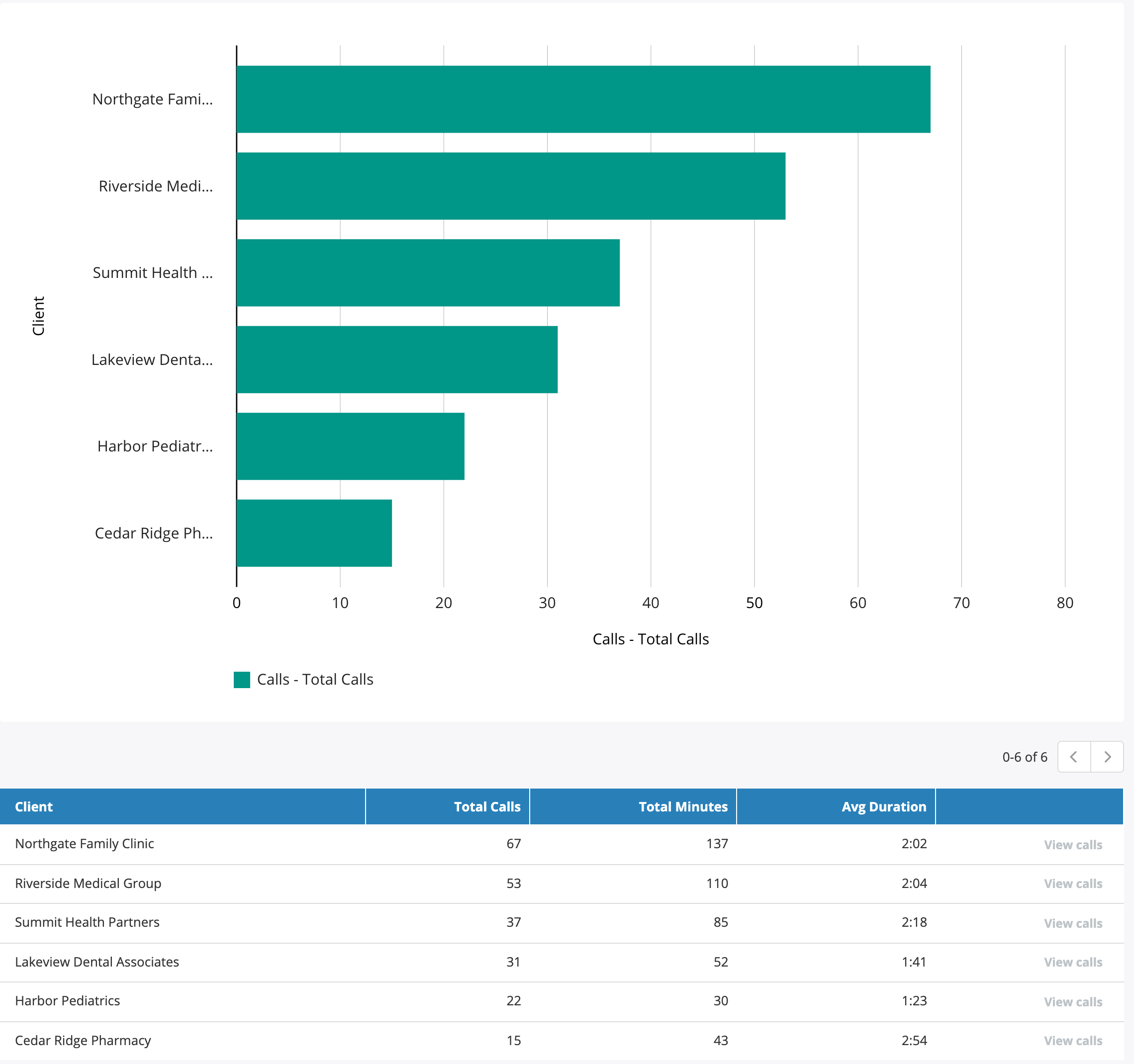Click the Northgate Fami... axis label

coord(152,99)
